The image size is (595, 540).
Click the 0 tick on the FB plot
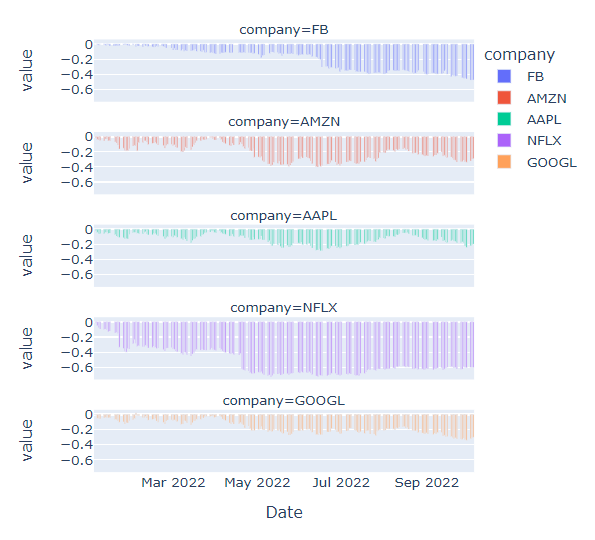(x=89, y=44)
